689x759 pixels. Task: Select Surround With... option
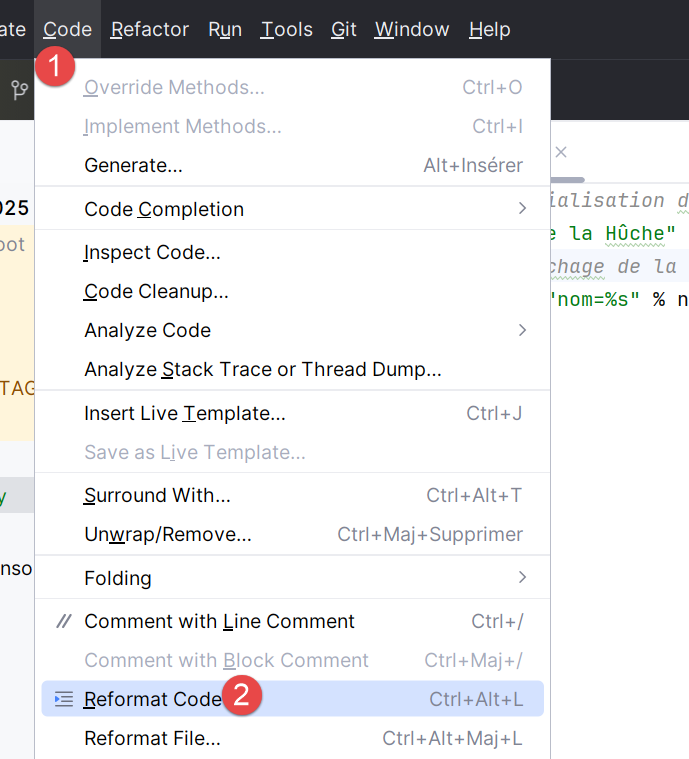157,495
